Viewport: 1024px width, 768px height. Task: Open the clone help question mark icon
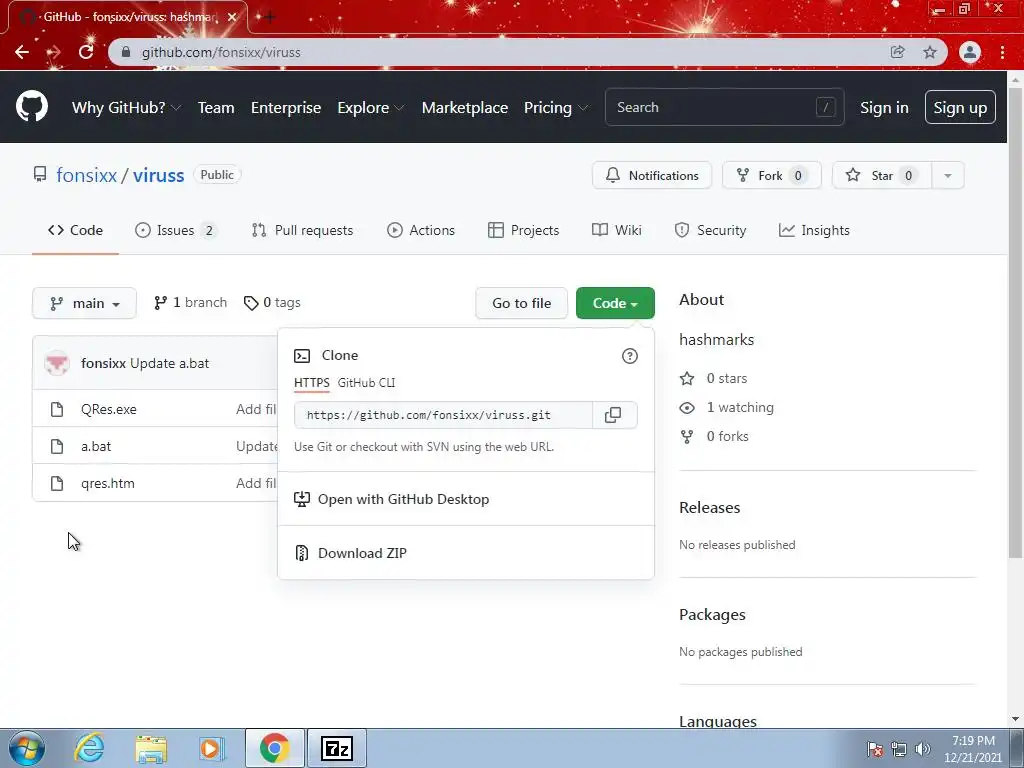[630, 356]
